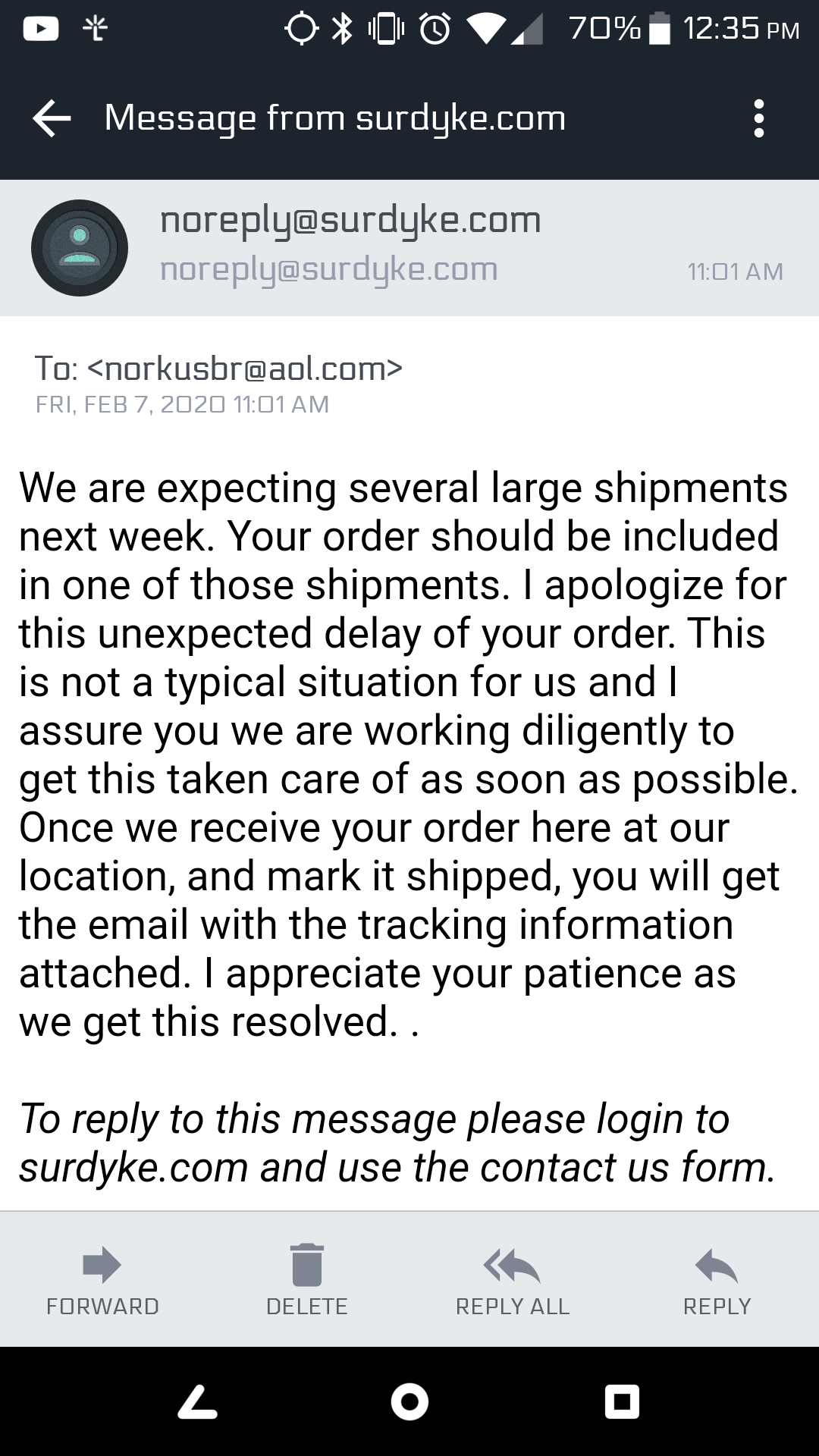
Task: Open the three-dot overflow menu
Action: pyautogui.click(x=758, y=118)
